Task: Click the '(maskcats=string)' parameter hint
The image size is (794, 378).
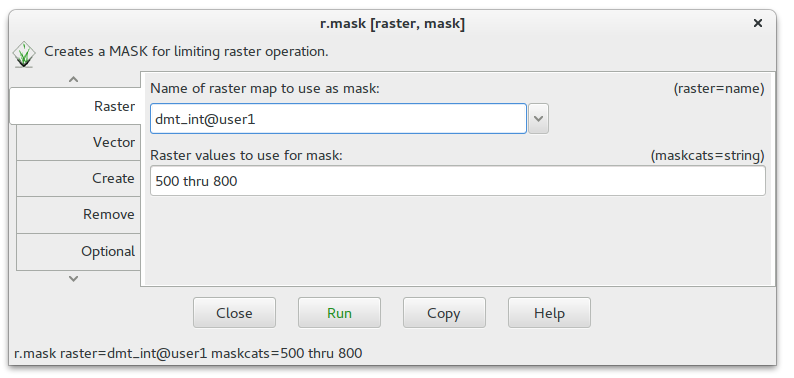Action: pyautogui.click(x=707, y=155)
